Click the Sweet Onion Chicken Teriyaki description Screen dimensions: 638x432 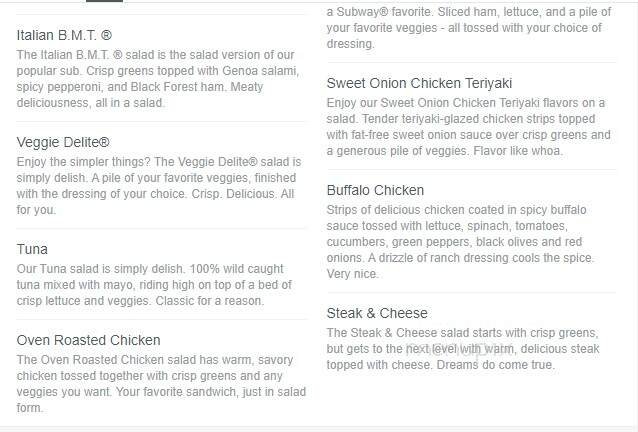pos(467,127)
